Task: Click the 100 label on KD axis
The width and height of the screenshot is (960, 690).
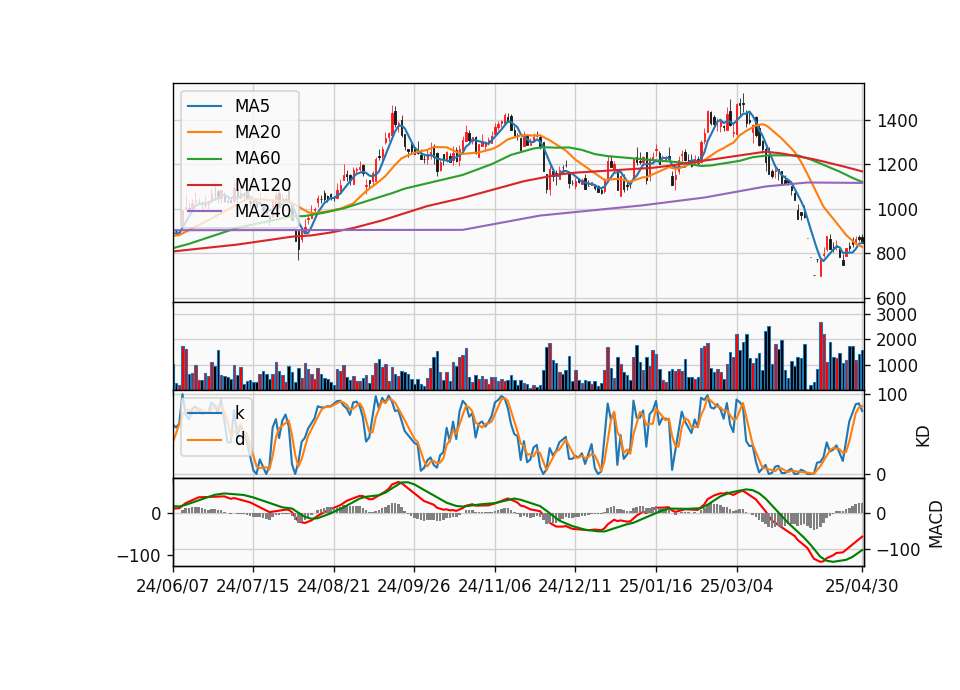Action: (x=891, y=396)
